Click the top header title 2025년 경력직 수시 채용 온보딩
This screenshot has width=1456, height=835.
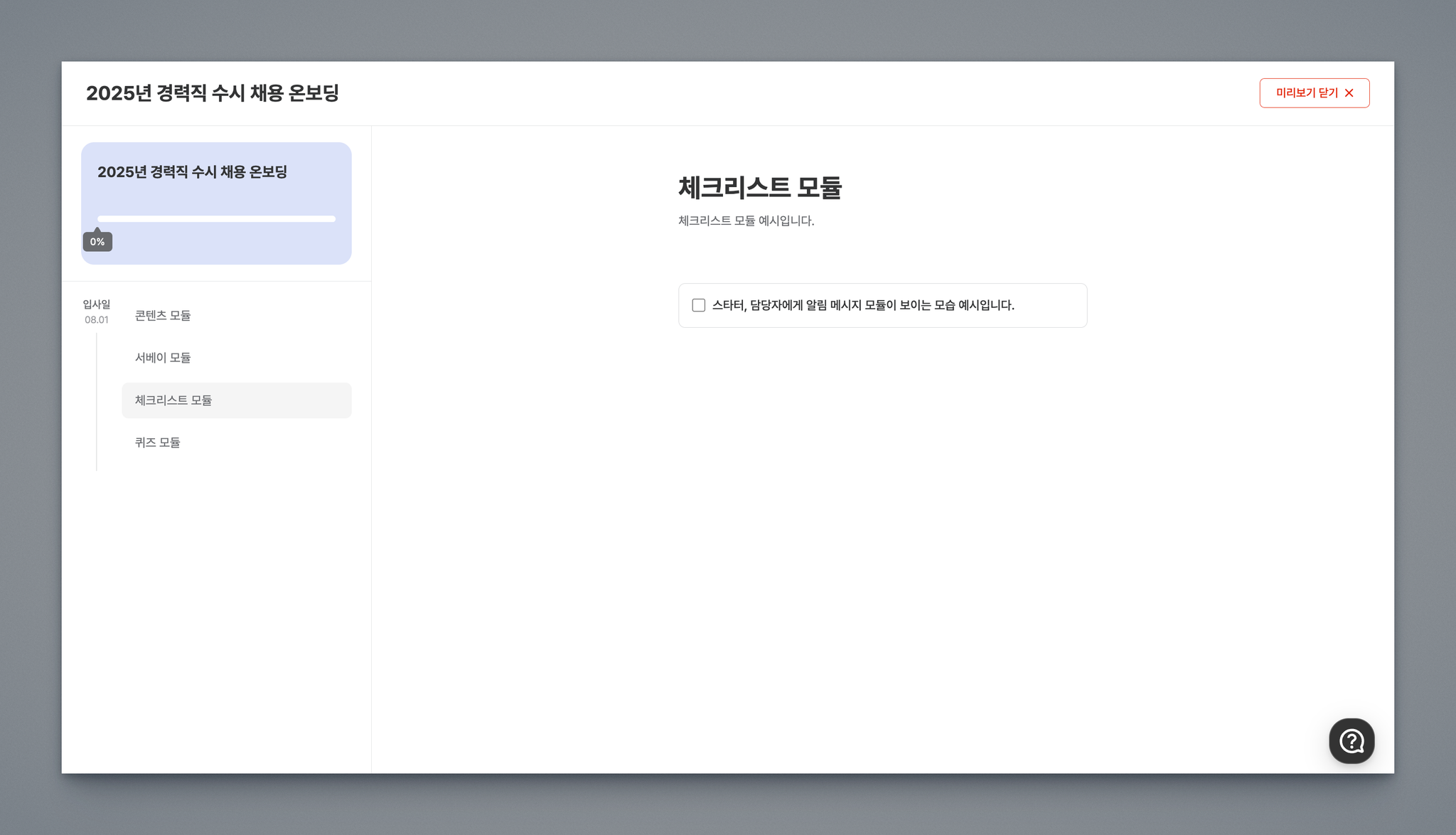pyautogui.click(x=212, y=93)
